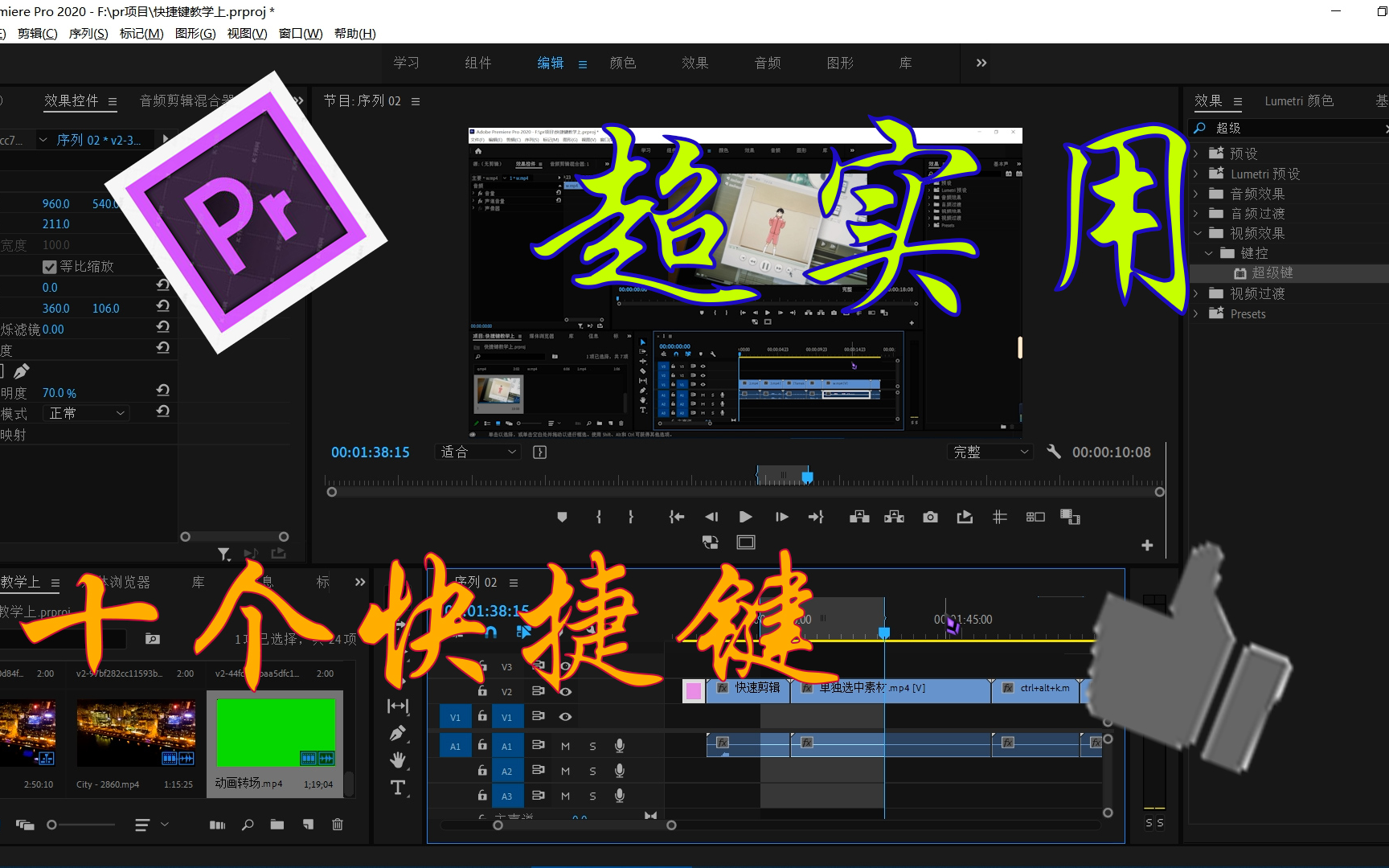Toggle sync lock on track V1
Image resolution: width=1389 pixels, height=868 pixels.
[x=539, y=716]
